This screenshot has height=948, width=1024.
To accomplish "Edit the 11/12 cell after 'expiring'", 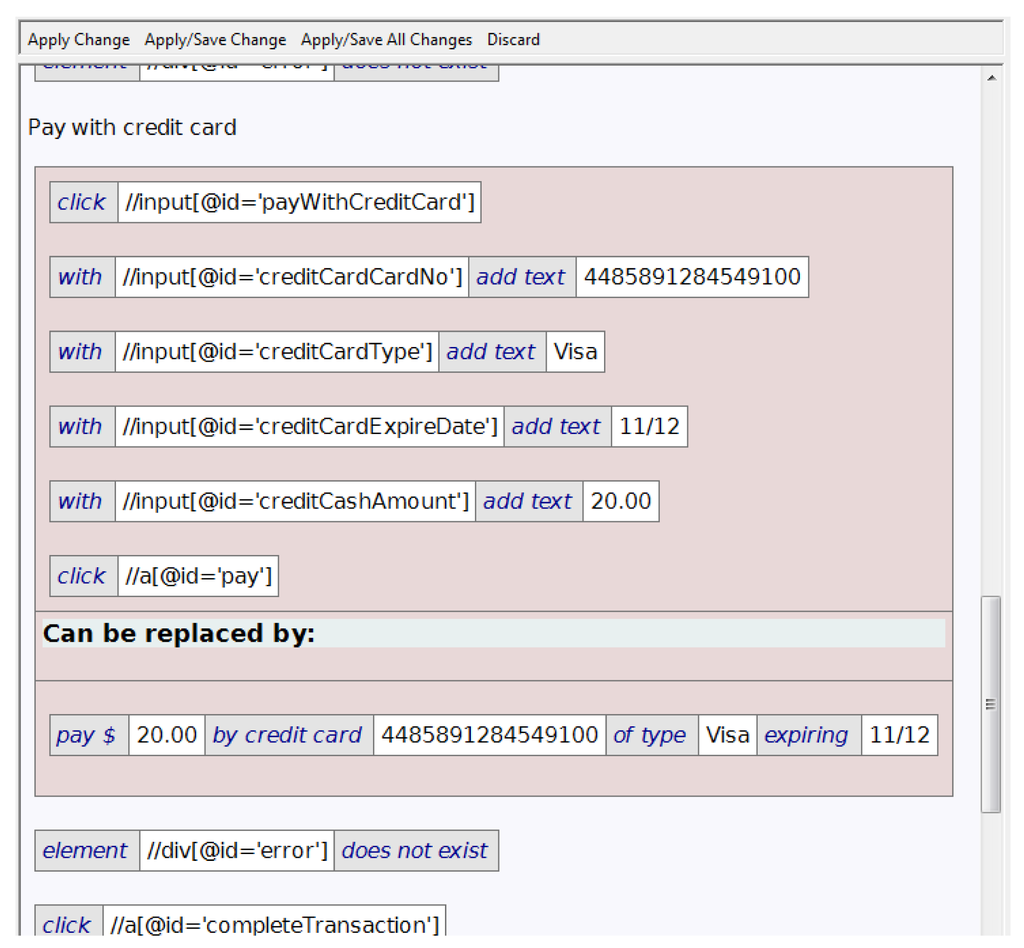I will pyautogui.click(x=899, y=735).
